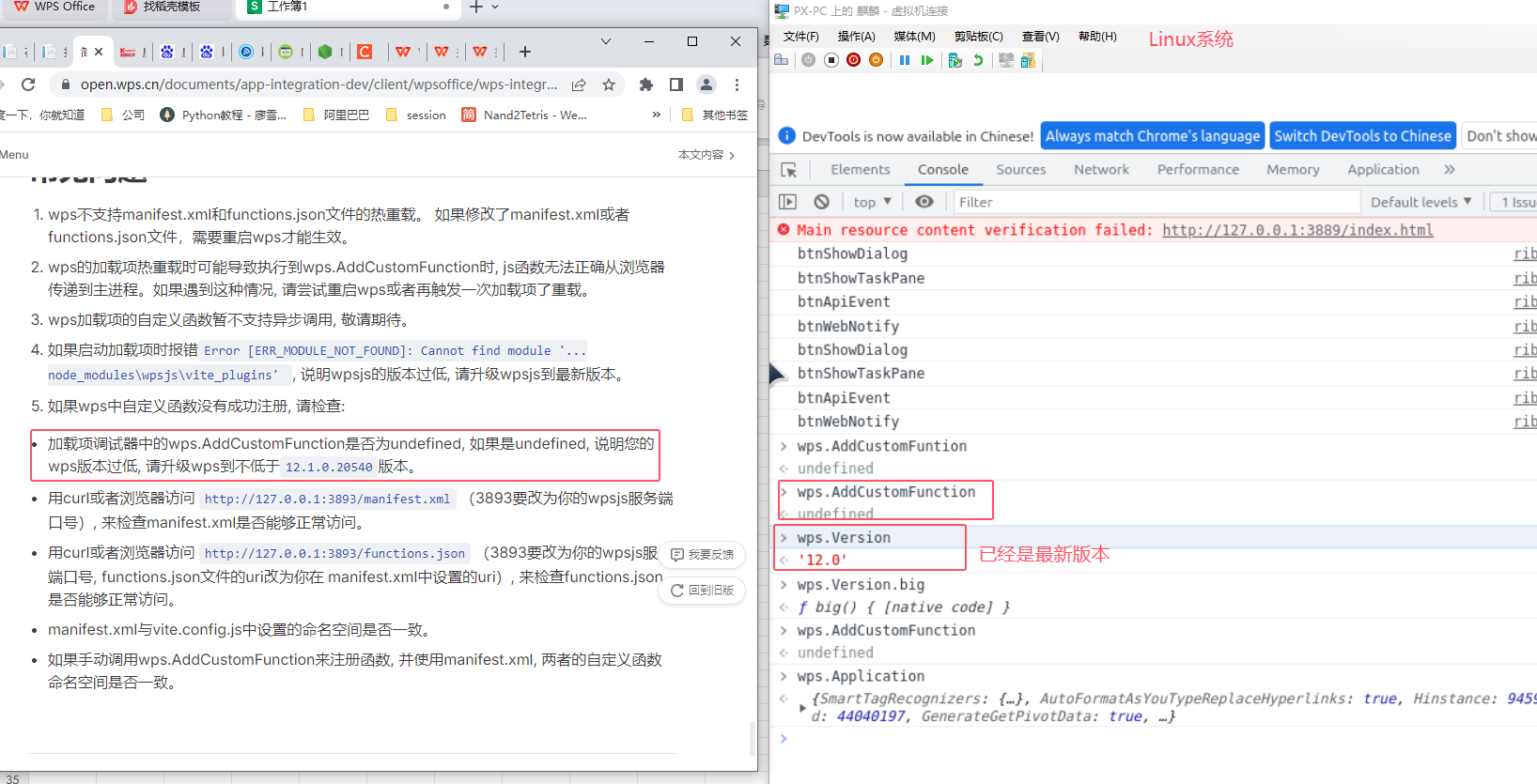Show more DevTools tabs
The image size is (1537, 784).
tap(1450, 170)
